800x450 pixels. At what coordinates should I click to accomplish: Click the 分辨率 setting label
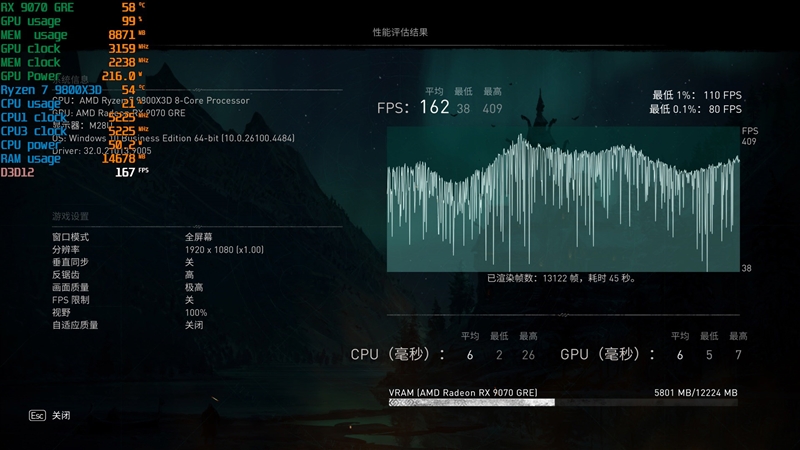pos(66,249)
